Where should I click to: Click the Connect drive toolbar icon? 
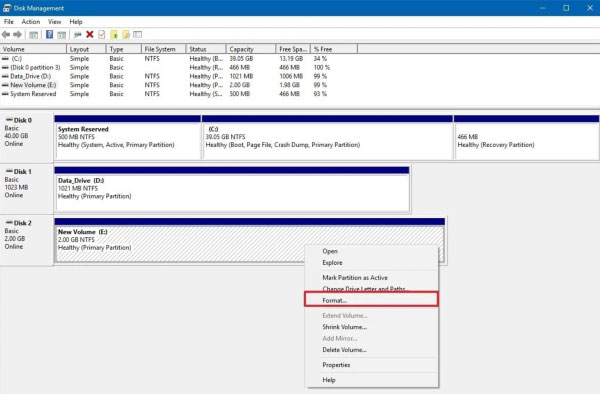tap(78, 34)
